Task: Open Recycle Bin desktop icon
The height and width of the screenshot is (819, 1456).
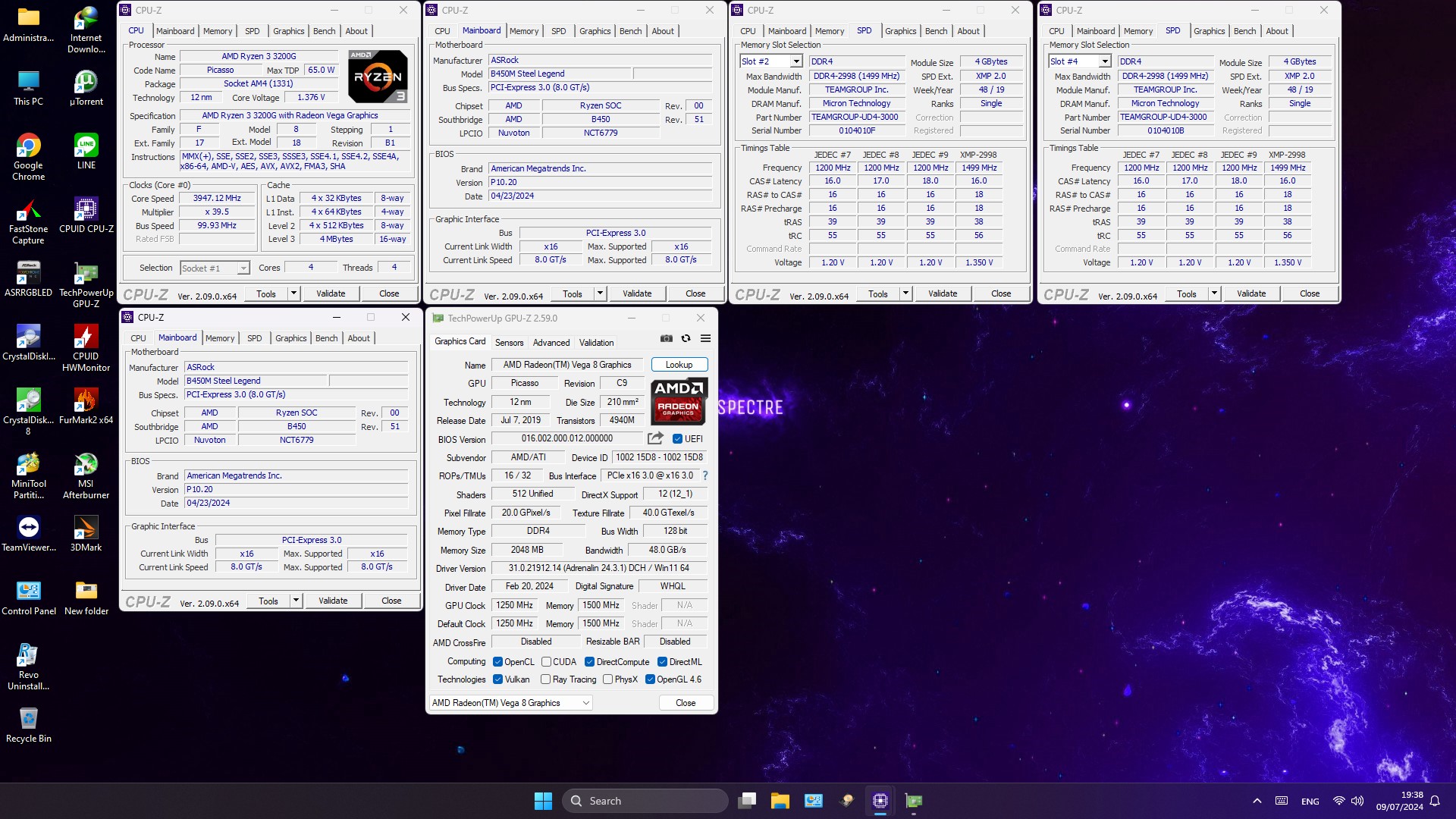Action: (29, 725)
